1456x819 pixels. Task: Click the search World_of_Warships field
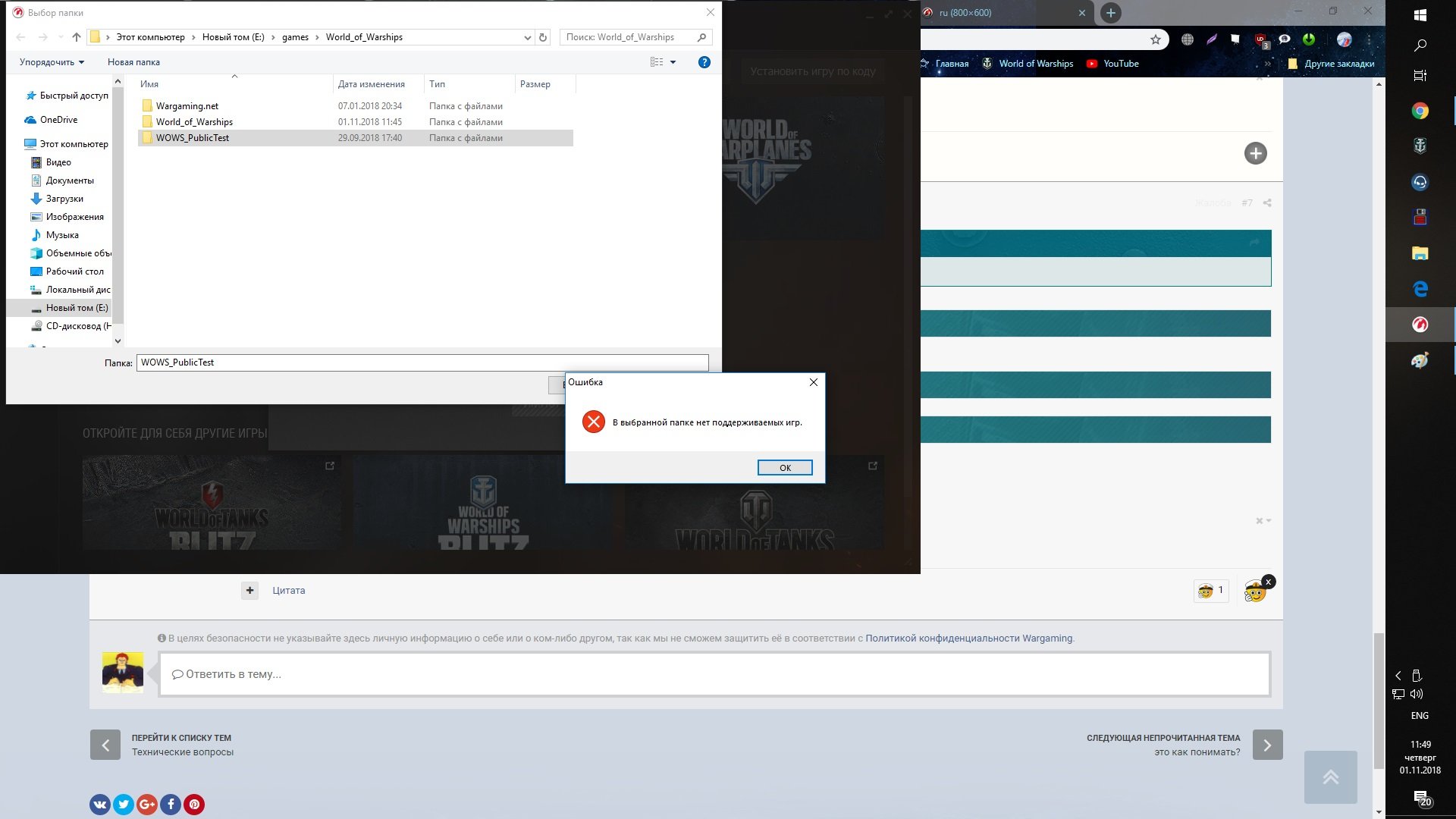point(635,37)
